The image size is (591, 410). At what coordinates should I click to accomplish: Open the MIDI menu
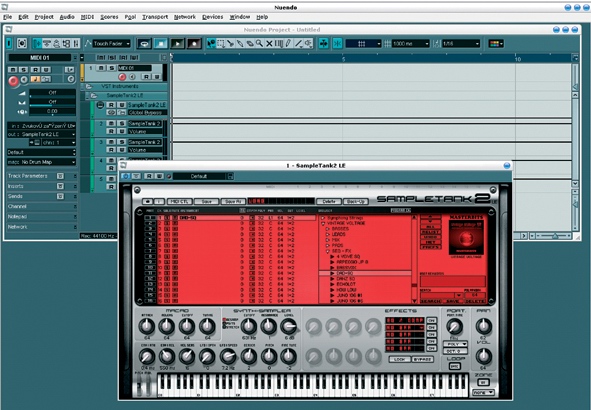click(87, 17)
